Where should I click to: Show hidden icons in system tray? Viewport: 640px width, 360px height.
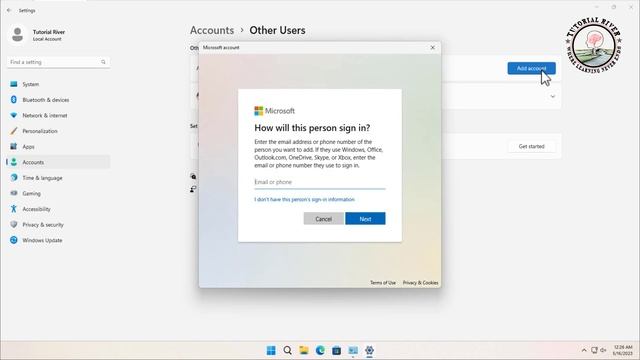coord(584,350)
